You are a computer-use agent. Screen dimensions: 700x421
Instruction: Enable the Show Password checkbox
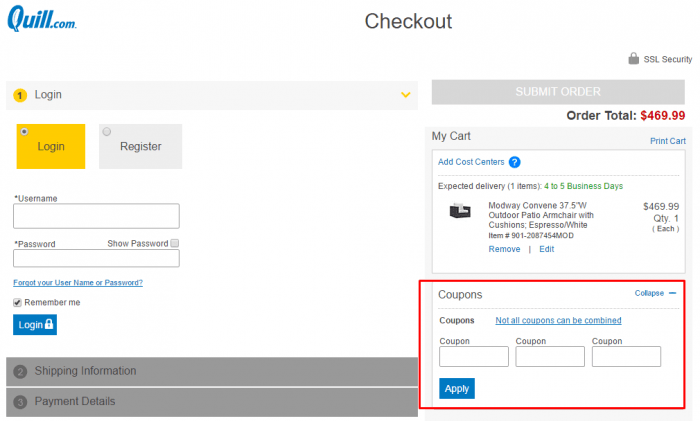[175, 243]
